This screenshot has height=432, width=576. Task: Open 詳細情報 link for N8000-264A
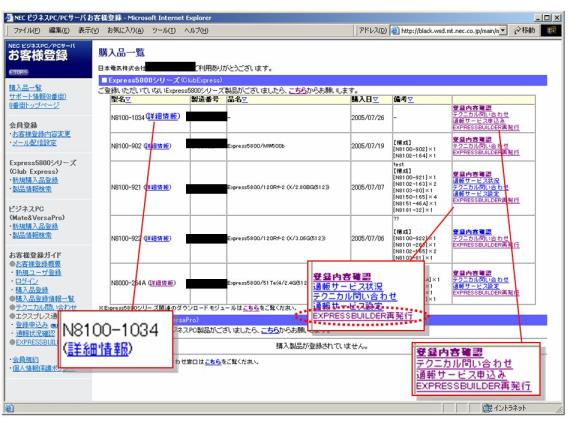point(162,283)
